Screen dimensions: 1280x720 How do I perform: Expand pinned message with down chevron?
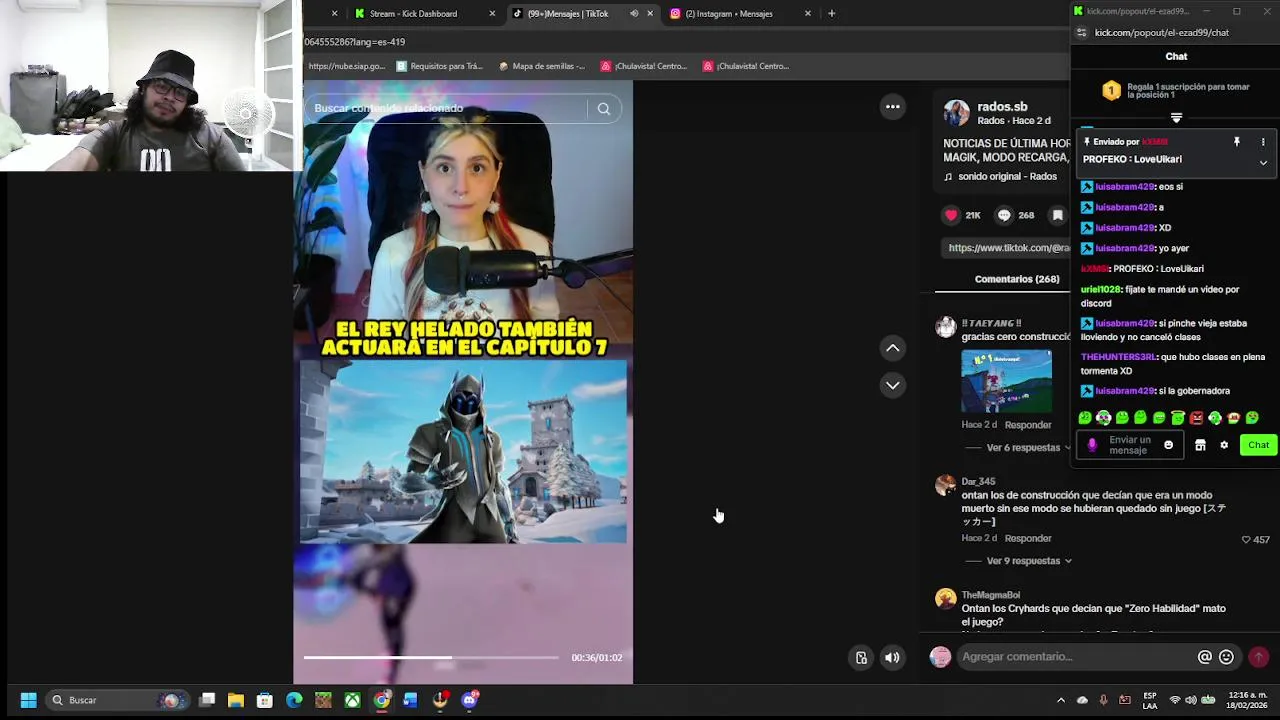[1263, 163]
